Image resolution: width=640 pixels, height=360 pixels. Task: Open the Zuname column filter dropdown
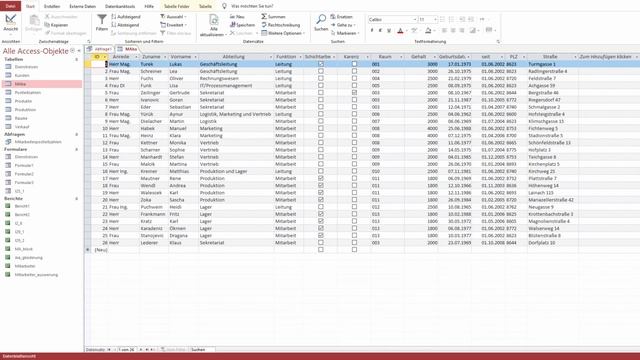(x=165, y=57)
